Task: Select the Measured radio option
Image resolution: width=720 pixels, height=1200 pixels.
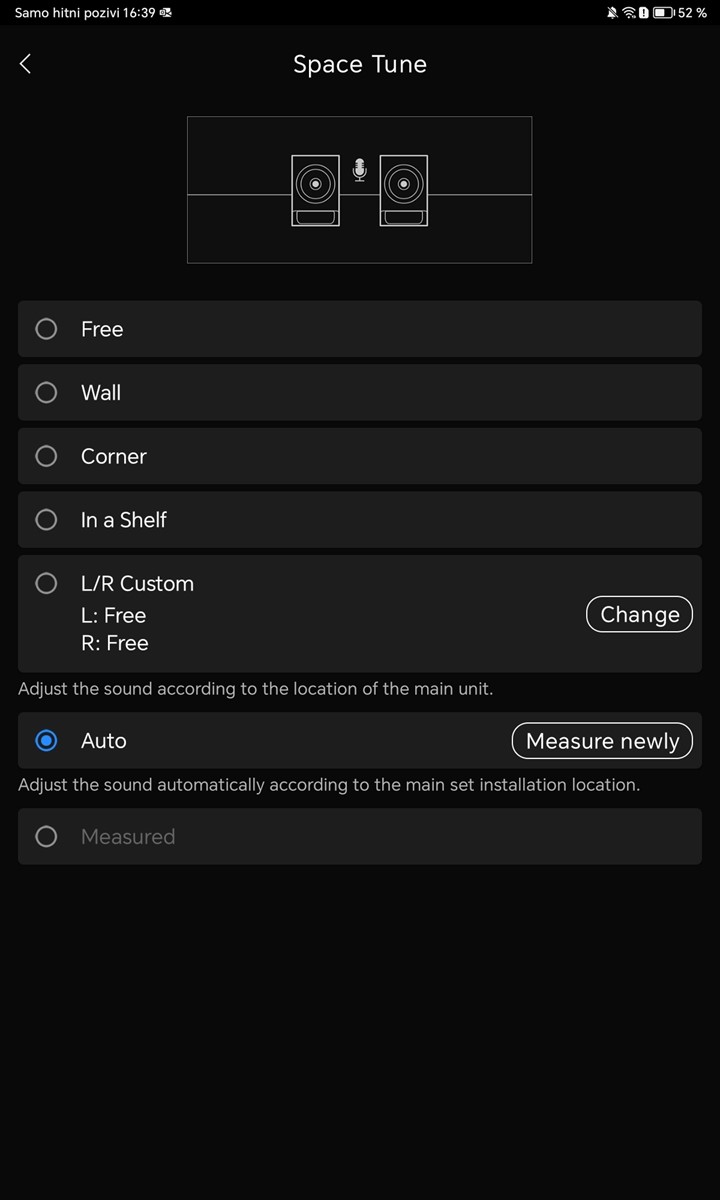Action: tap(46, 837)
